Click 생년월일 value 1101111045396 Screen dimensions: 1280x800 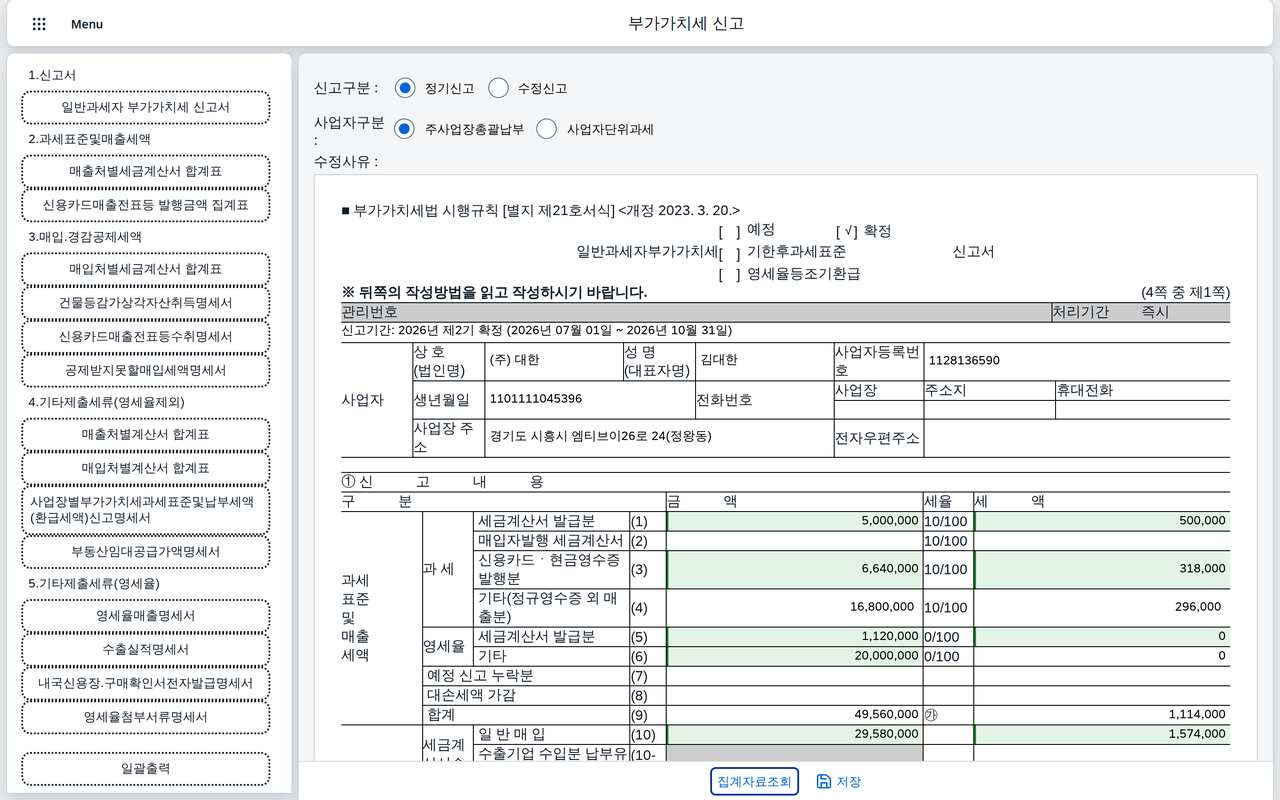click(x=536, y=399)
